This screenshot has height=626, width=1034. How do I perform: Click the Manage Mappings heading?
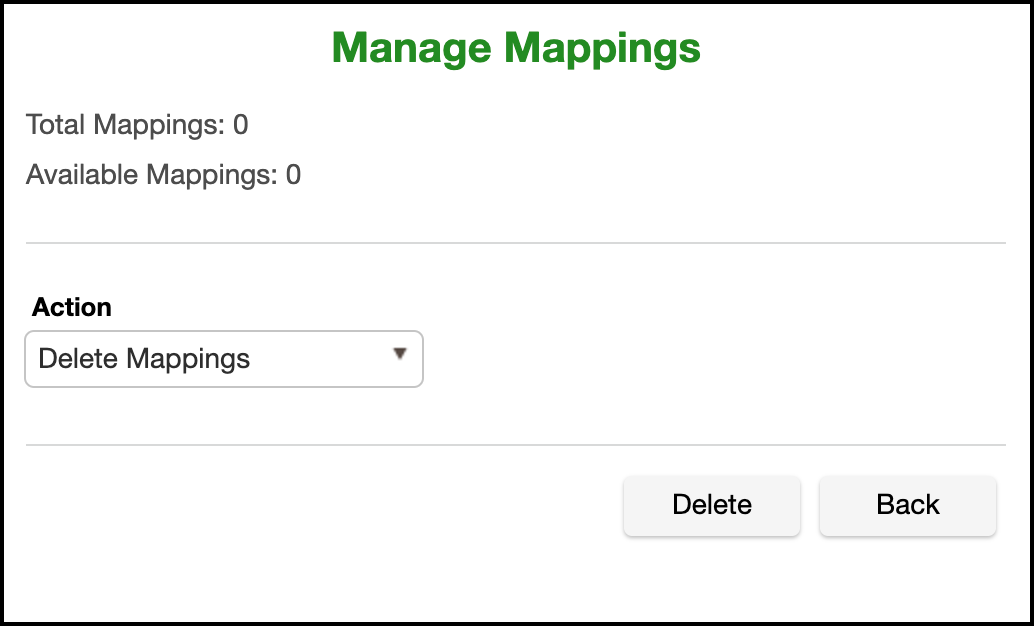(516, 47)
